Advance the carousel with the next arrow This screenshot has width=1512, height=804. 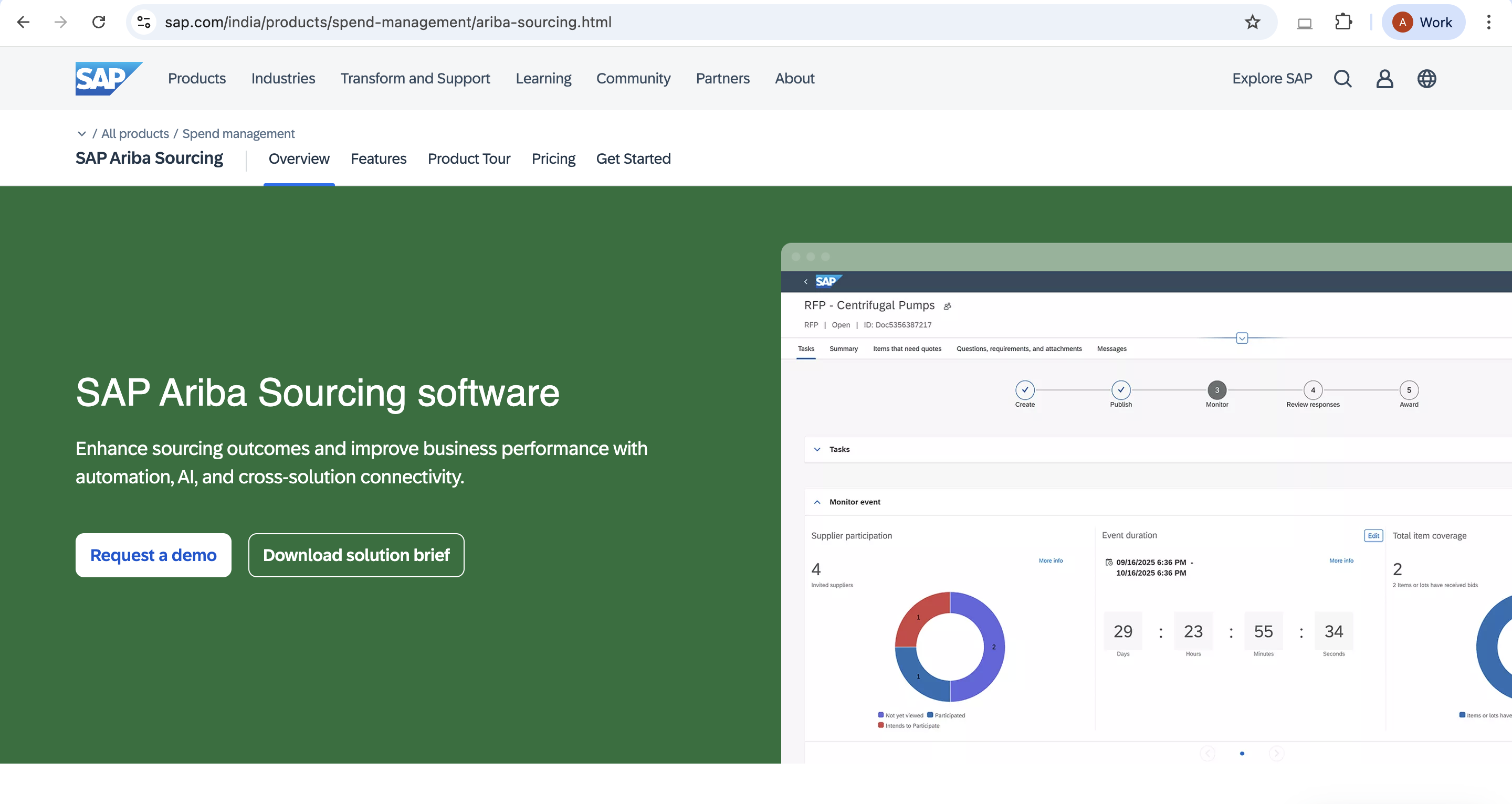[x=1278, y=754]
